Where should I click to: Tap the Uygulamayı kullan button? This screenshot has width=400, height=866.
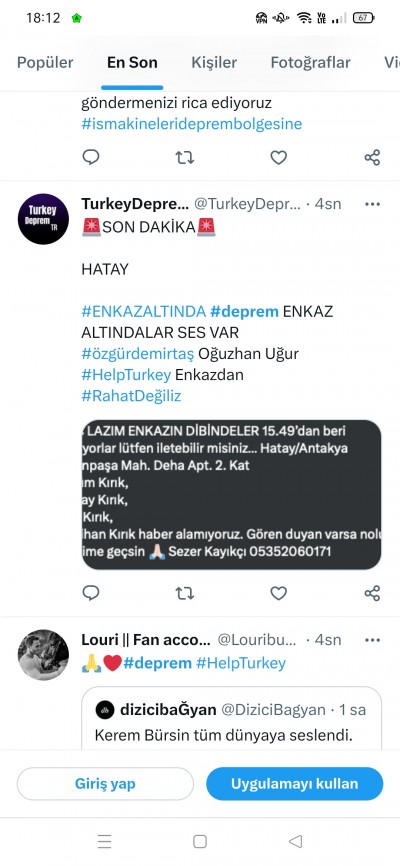click(294, 783)
